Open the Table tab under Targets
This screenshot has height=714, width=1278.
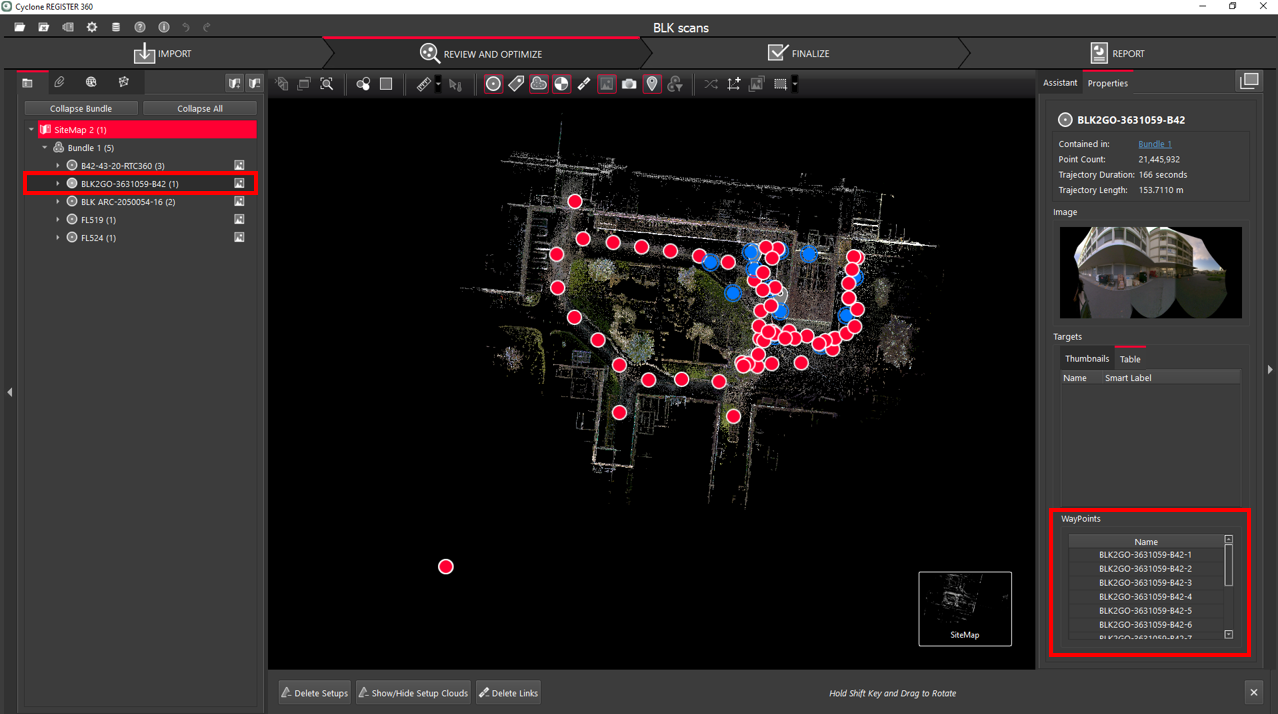[1130, 359]
